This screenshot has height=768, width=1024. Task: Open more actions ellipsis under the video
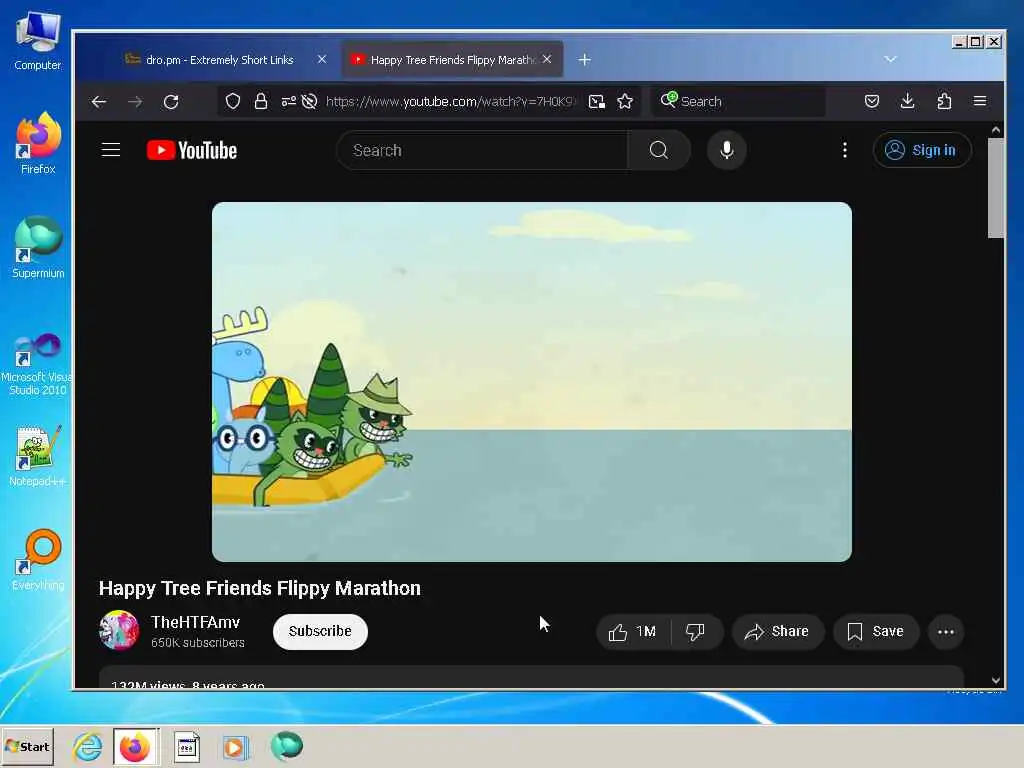coord(945,632)
